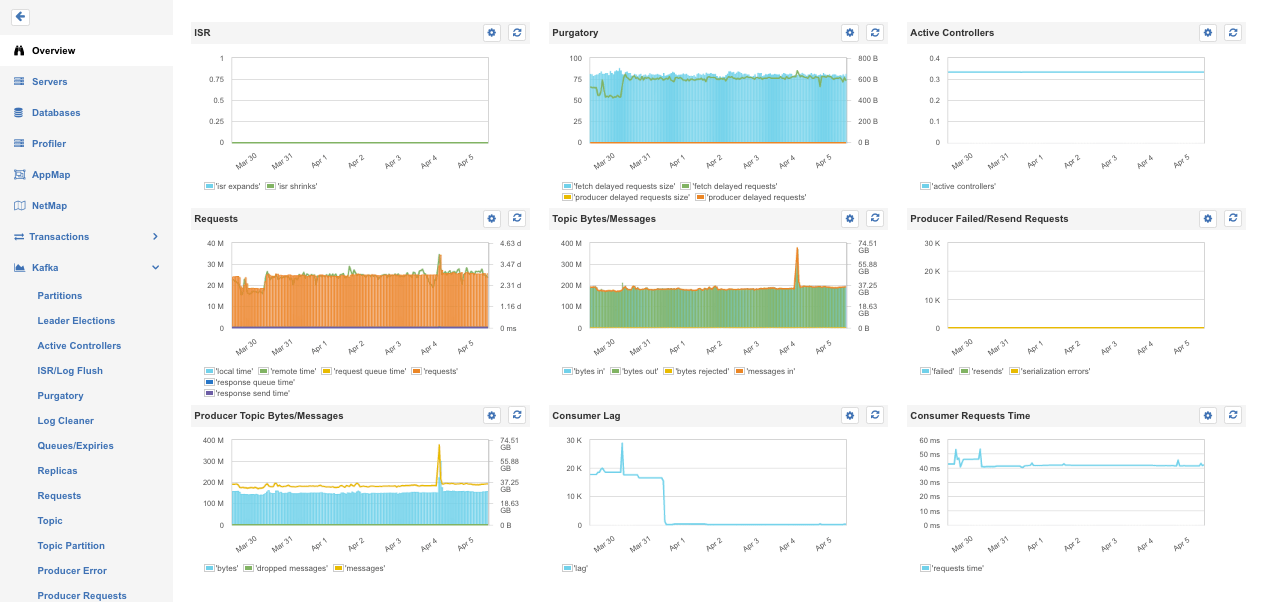The image size is (1278, 602).
Task: Open Kafka Producer Error page
Action: (72, 571)
